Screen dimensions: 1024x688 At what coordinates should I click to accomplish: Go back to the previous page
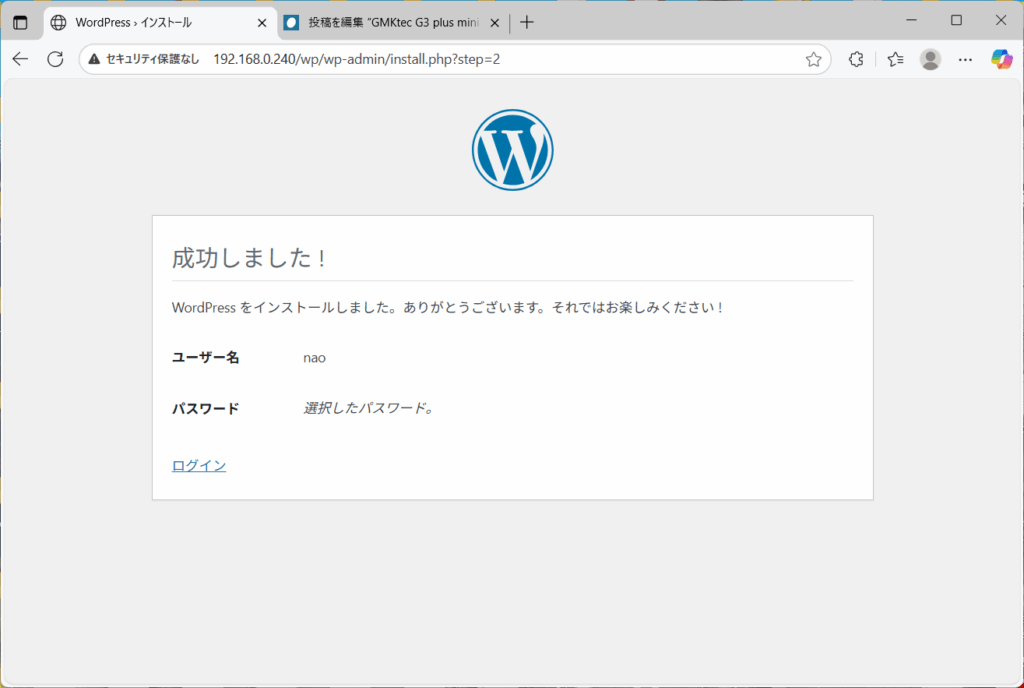20,59
